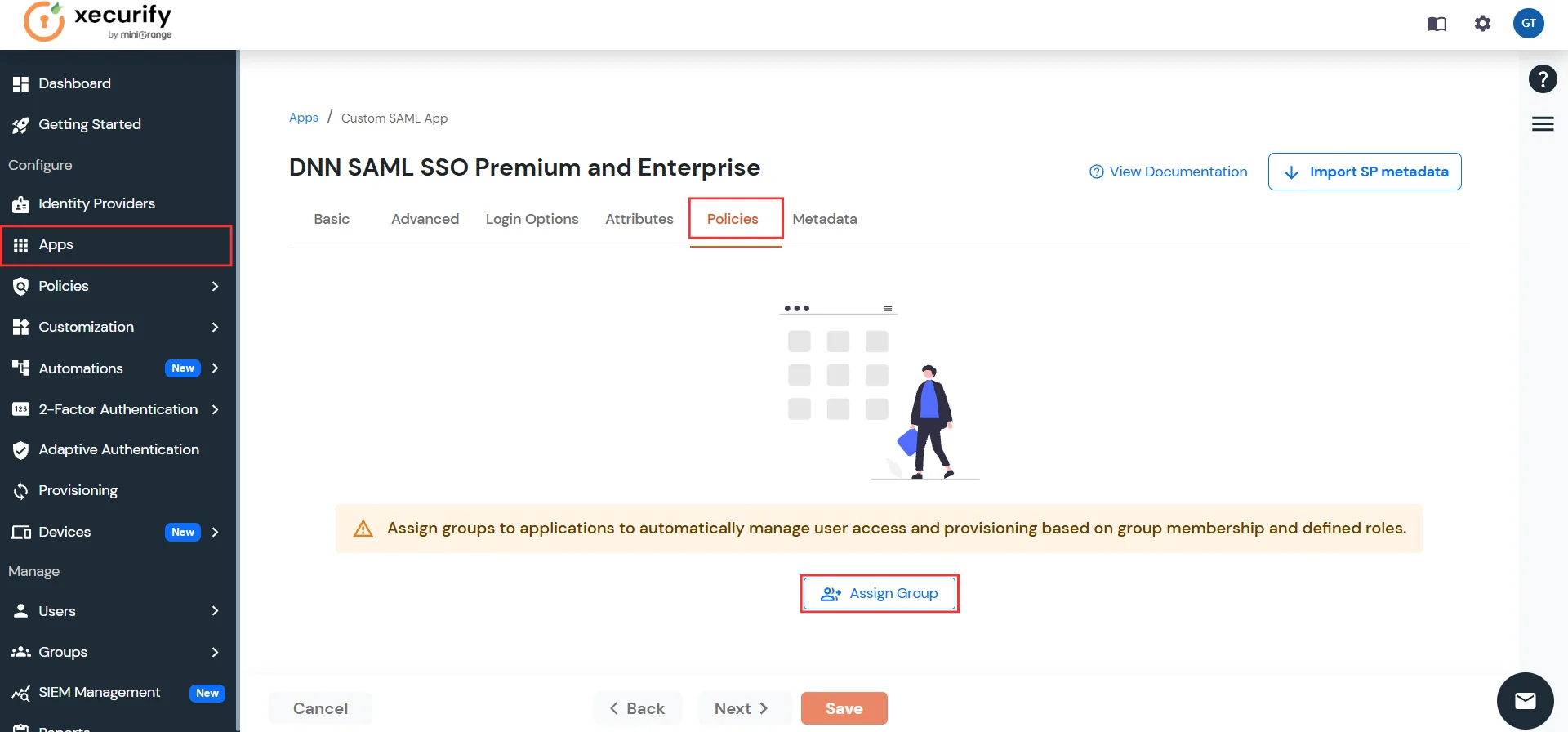The image size is (1568, 732).
Task: Click the Apps grid icon
Action: (20, 245)
